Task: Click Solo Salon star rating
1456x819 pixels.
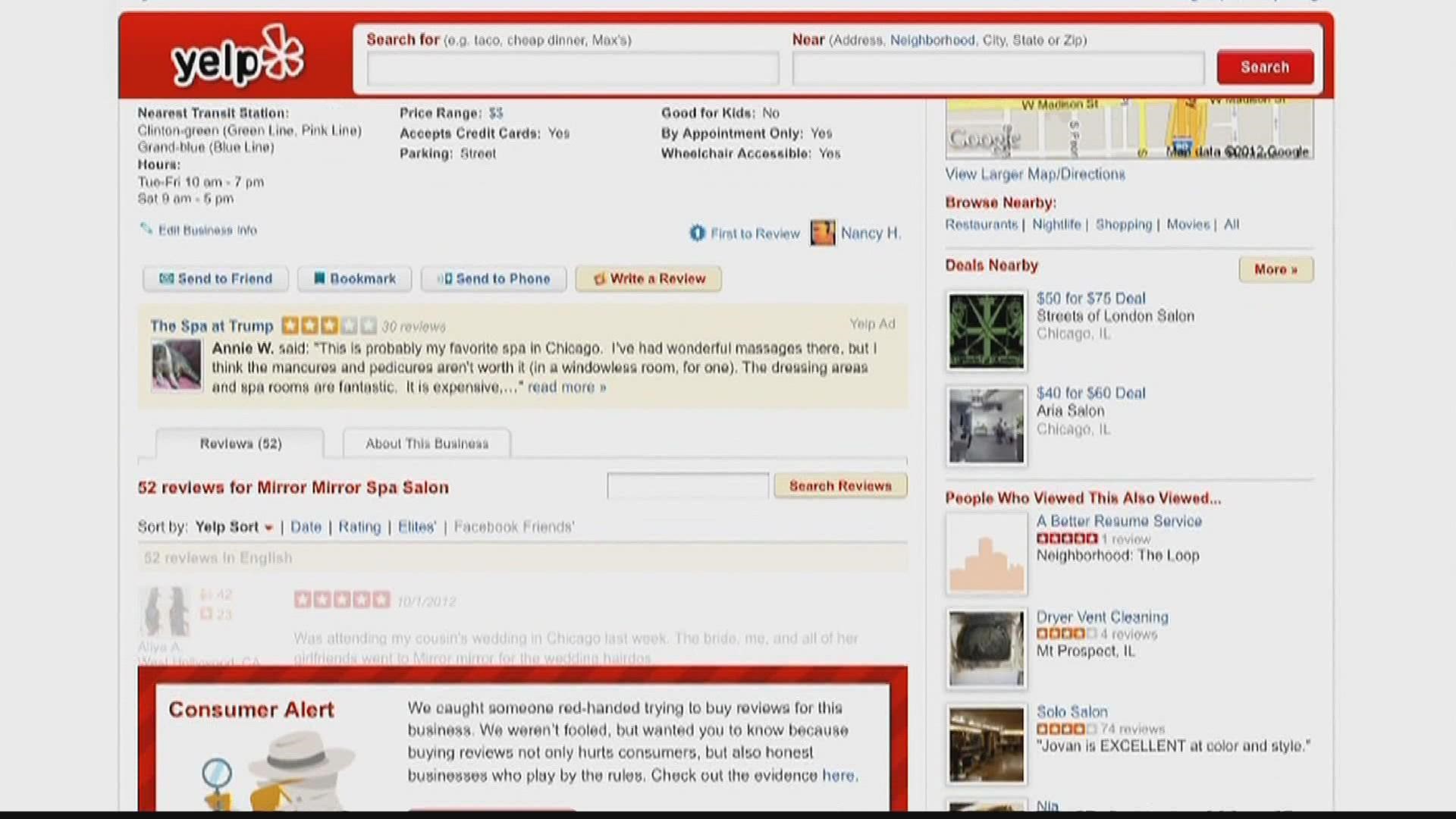Action: pos(1067,729)
